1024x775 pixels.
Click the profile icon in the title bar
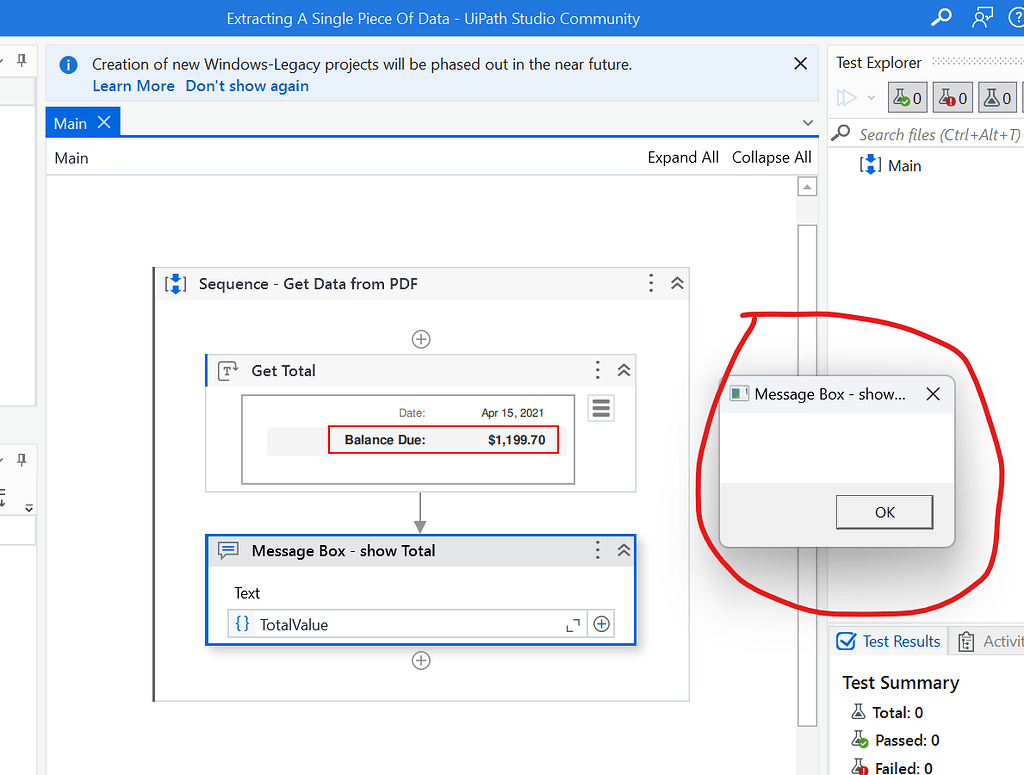982,17
